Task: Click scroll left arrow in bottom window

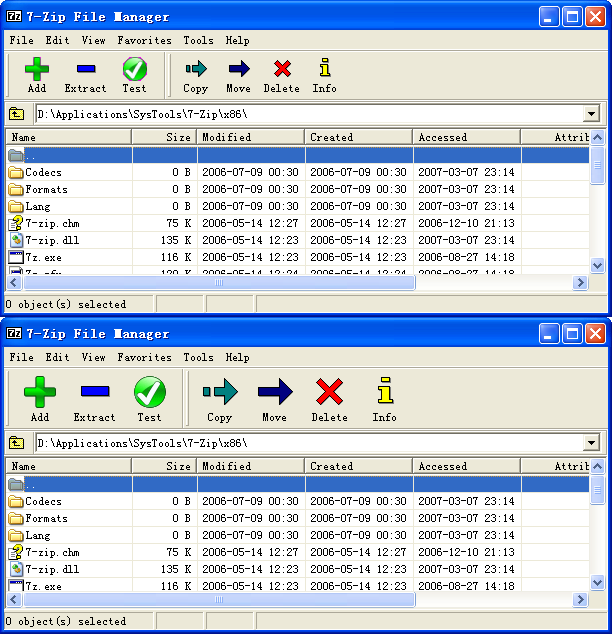Action: click(x=14, y=599)
